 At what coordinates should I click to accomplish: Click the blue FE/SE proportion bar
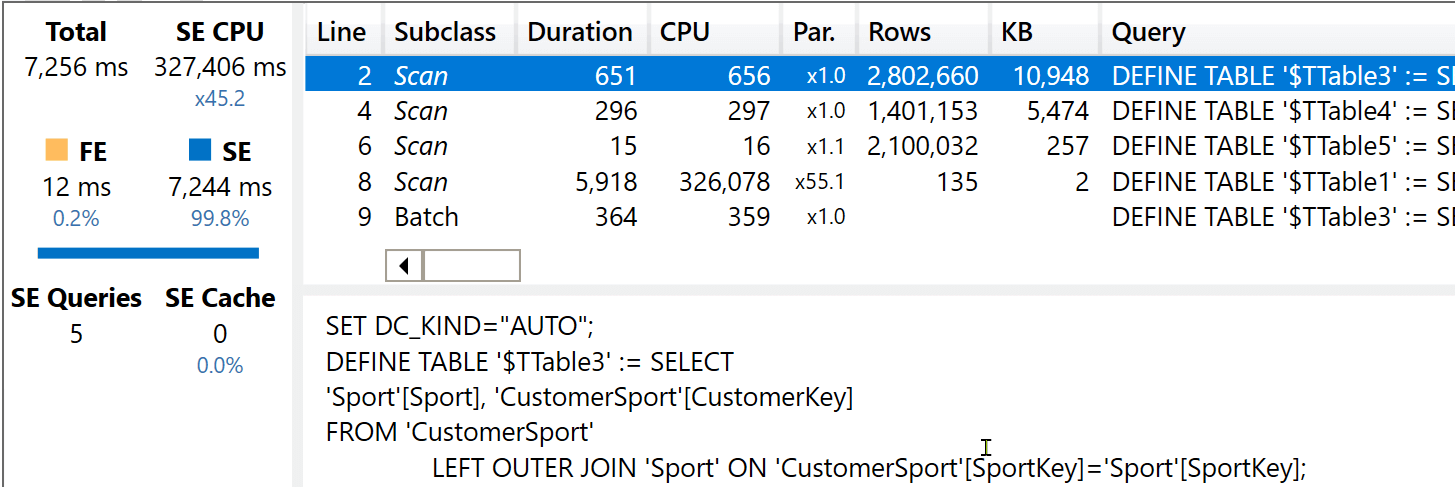[148, 253]
